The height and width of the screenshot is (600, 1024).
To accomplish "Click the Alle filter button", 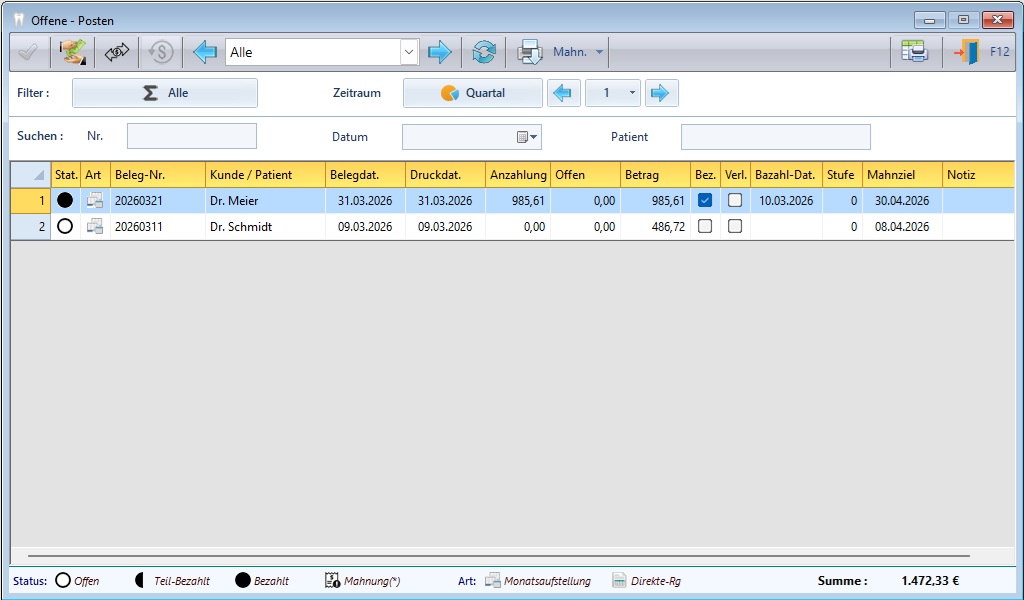I will (x=165, y=93).
